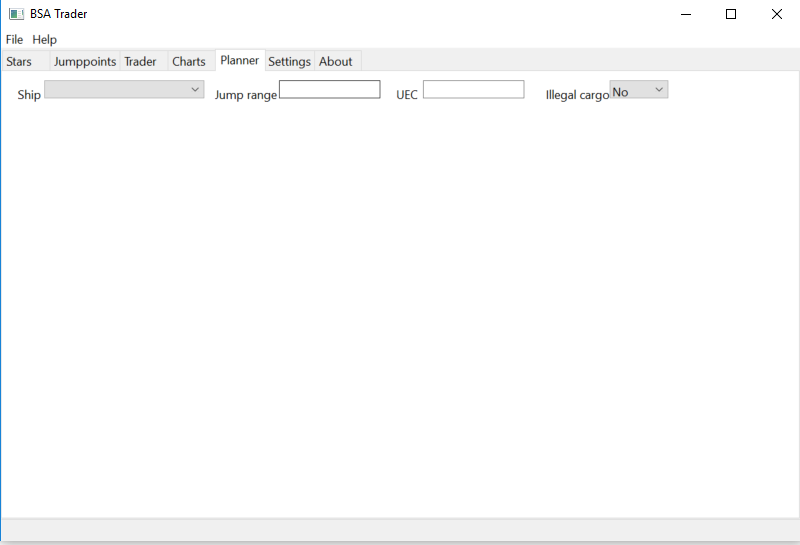Focus the Jump range input field
800x545 pixels.
330,90
